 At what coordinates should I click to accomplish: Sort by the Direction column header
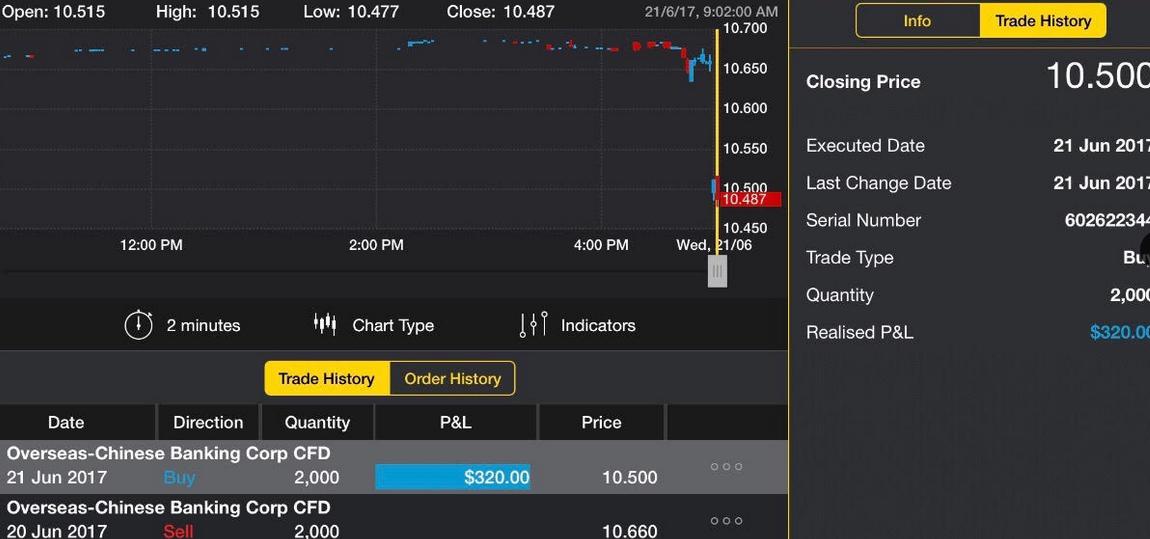(208, 422)
